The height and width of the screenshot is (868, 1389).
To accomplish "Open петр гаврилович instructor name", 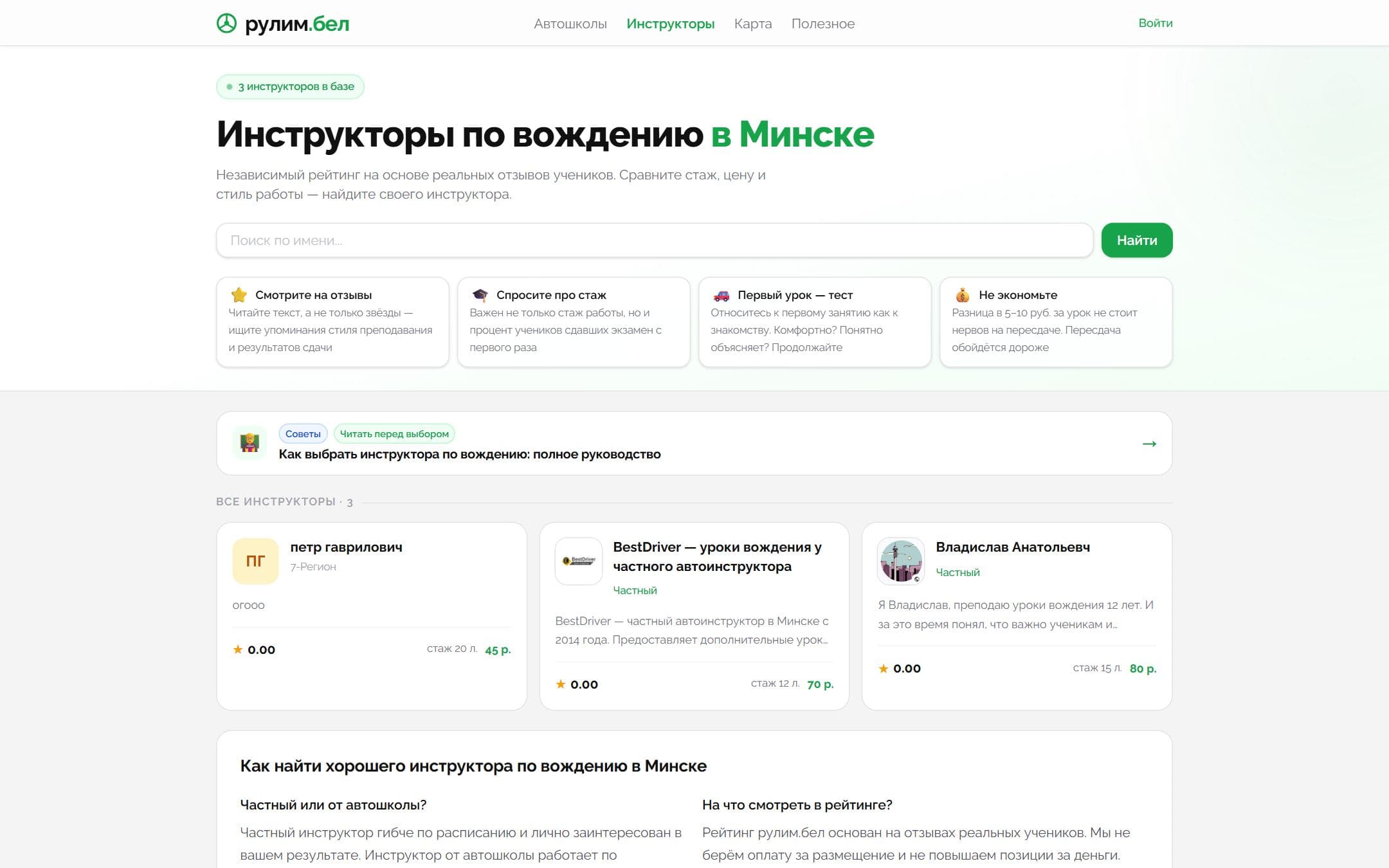I will pyautogui.click(x=346, y=547).
